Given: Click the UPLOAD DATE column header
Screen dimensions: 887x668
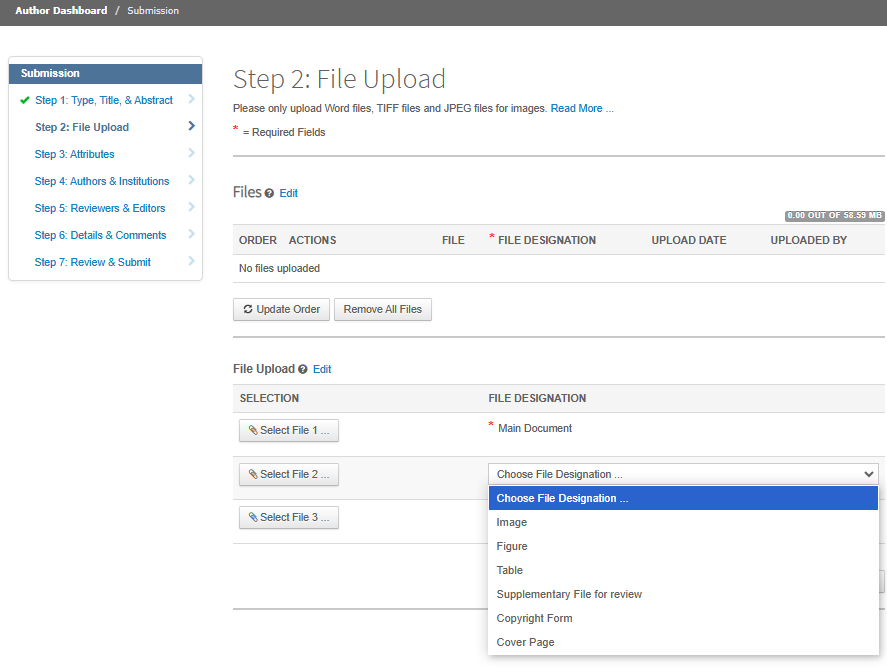Looking at the screenshot, I should coord(688,240).
